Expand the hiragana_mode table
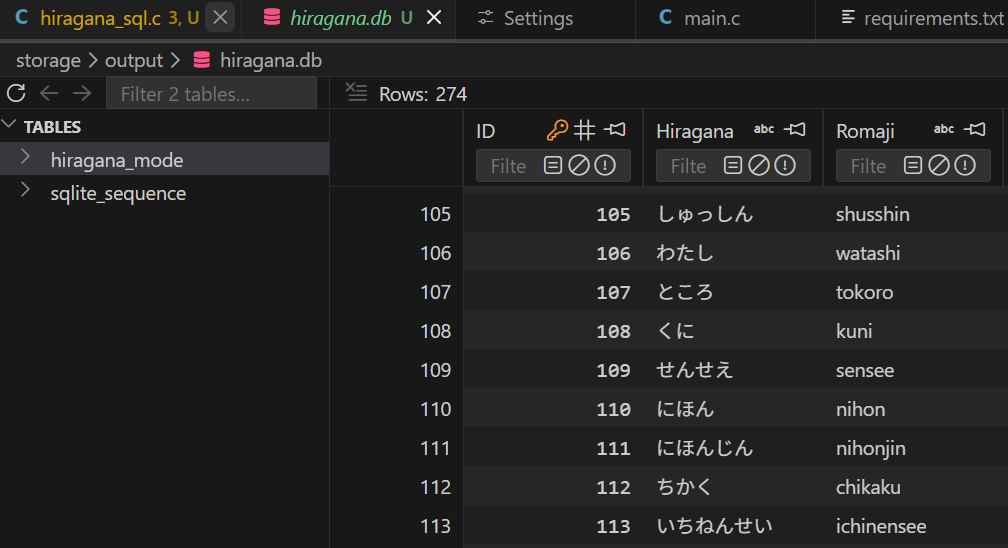Image resolution: width=1008 pixels, height=548 pixels. point(27,159)
